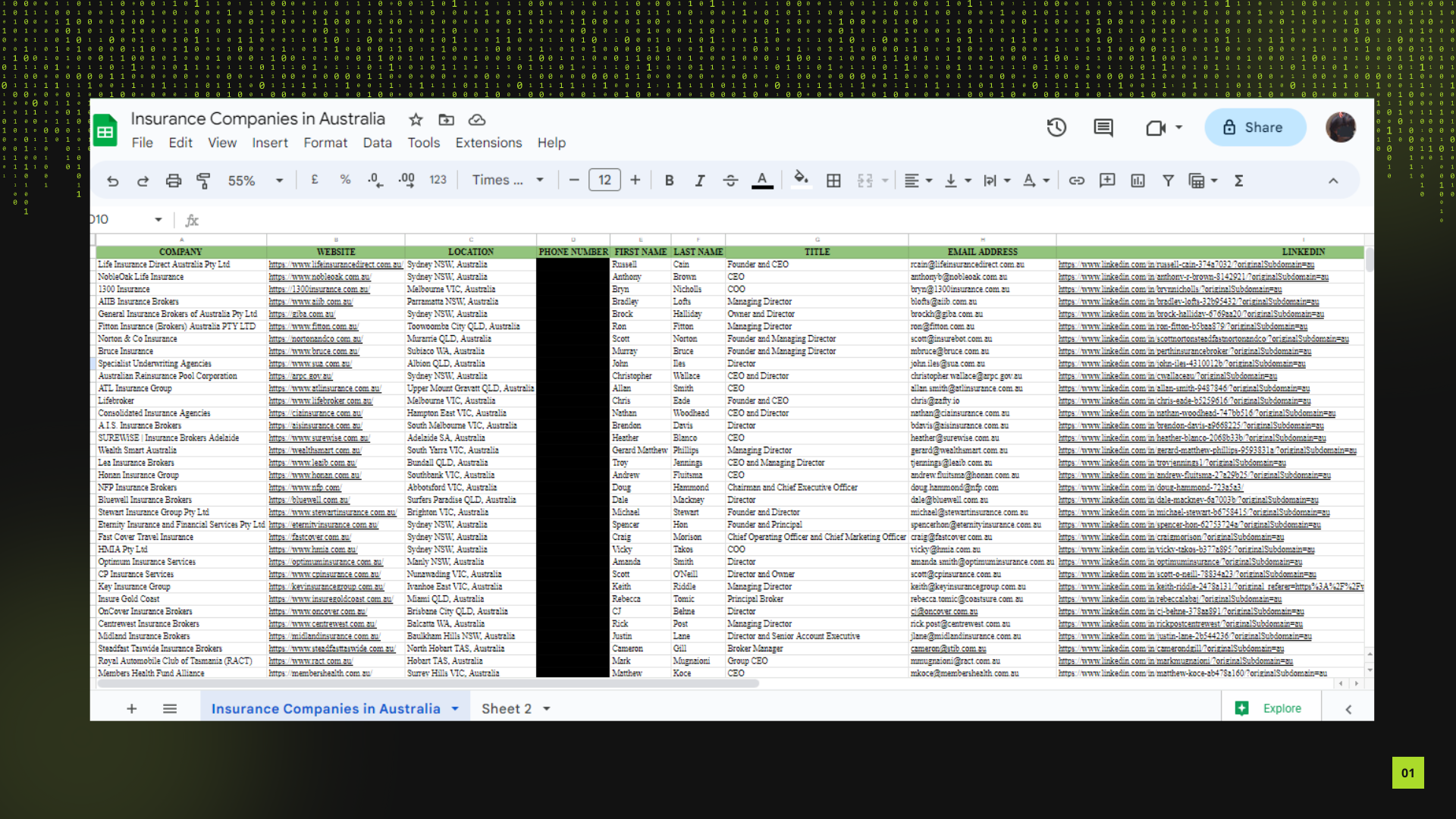Select the Insurance Companies in Australia tab
The image size is (1456, 819).
pyautogui.click(x=335, y=708)
